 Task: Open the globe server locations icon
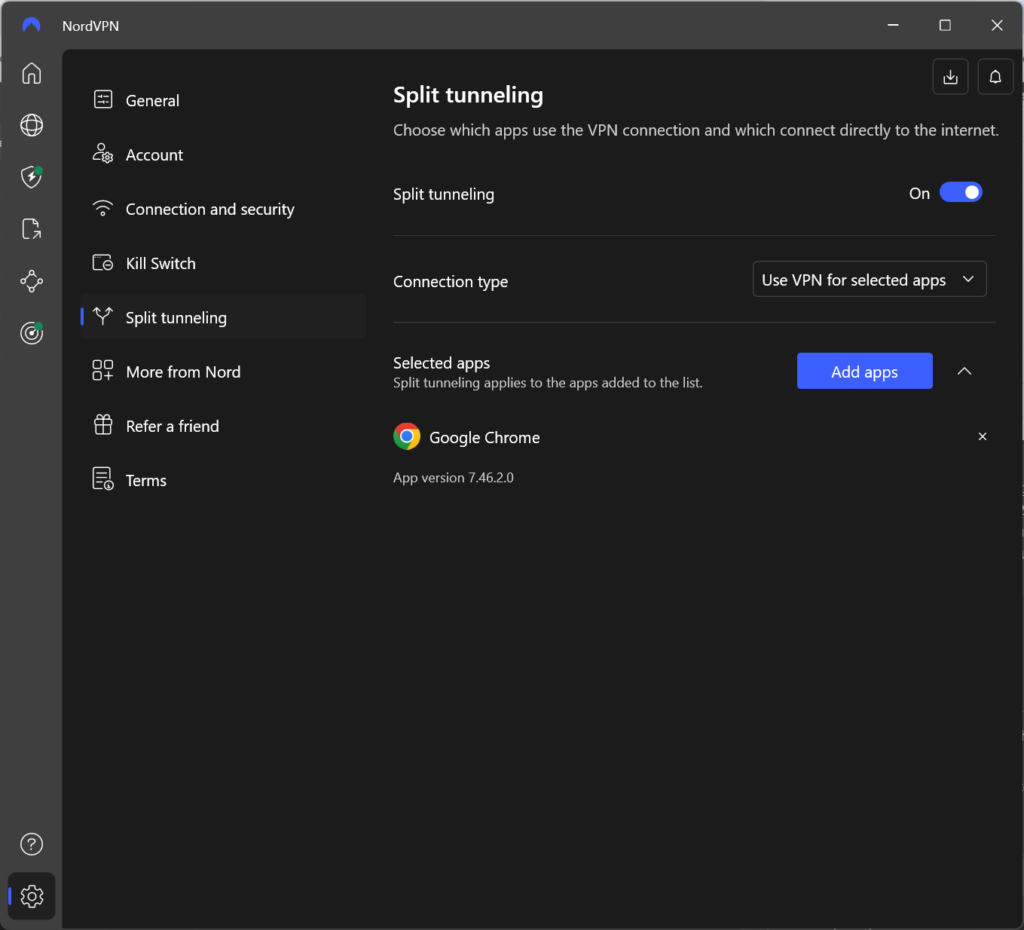tap(31, 125)
